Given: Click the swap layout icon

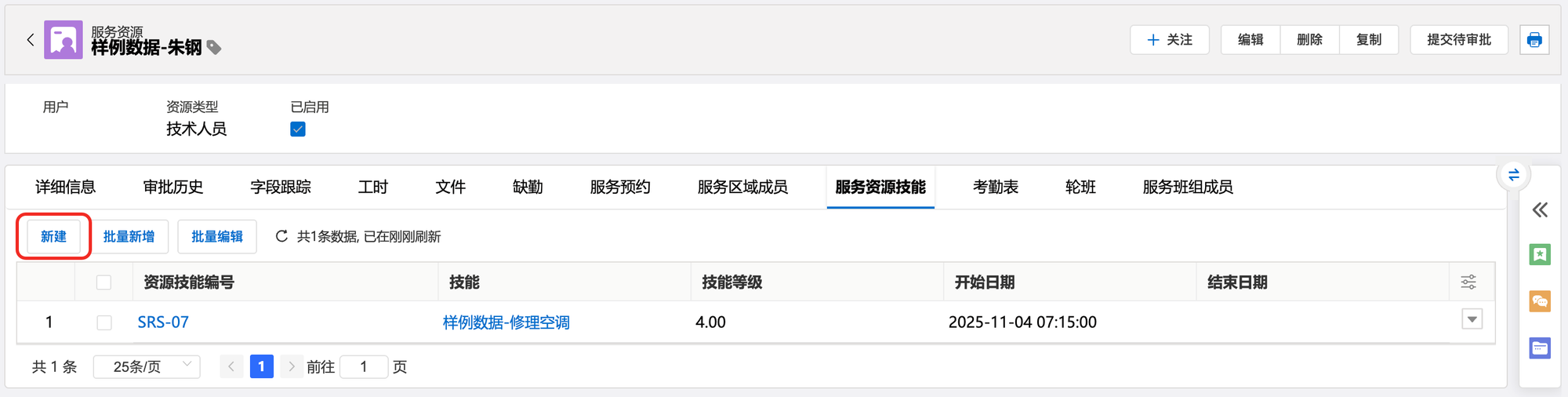Looking at the screenshot, I should click(1514, 174).
